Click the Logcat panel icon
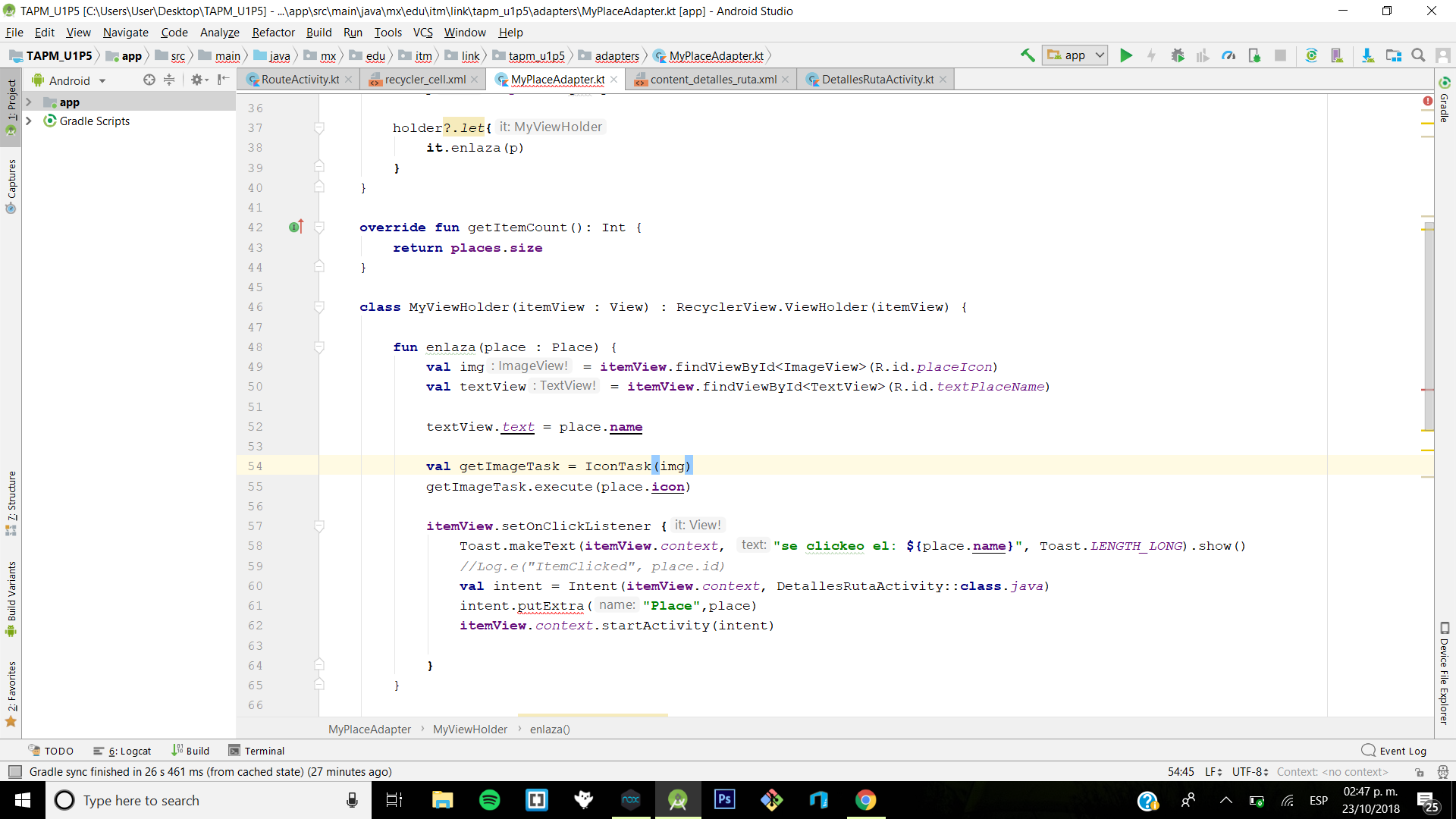 [x=97, y=751]
